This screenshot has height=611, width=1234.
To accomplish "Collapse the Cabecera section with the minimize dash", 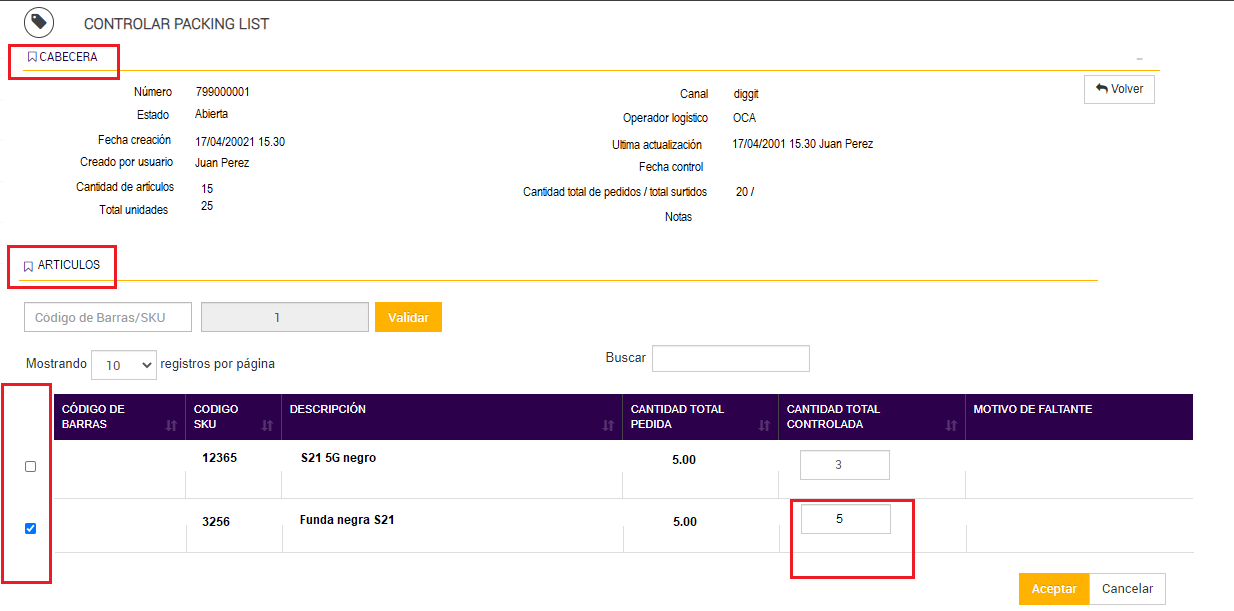I will pyautogui.click(x=1139, y=60).
